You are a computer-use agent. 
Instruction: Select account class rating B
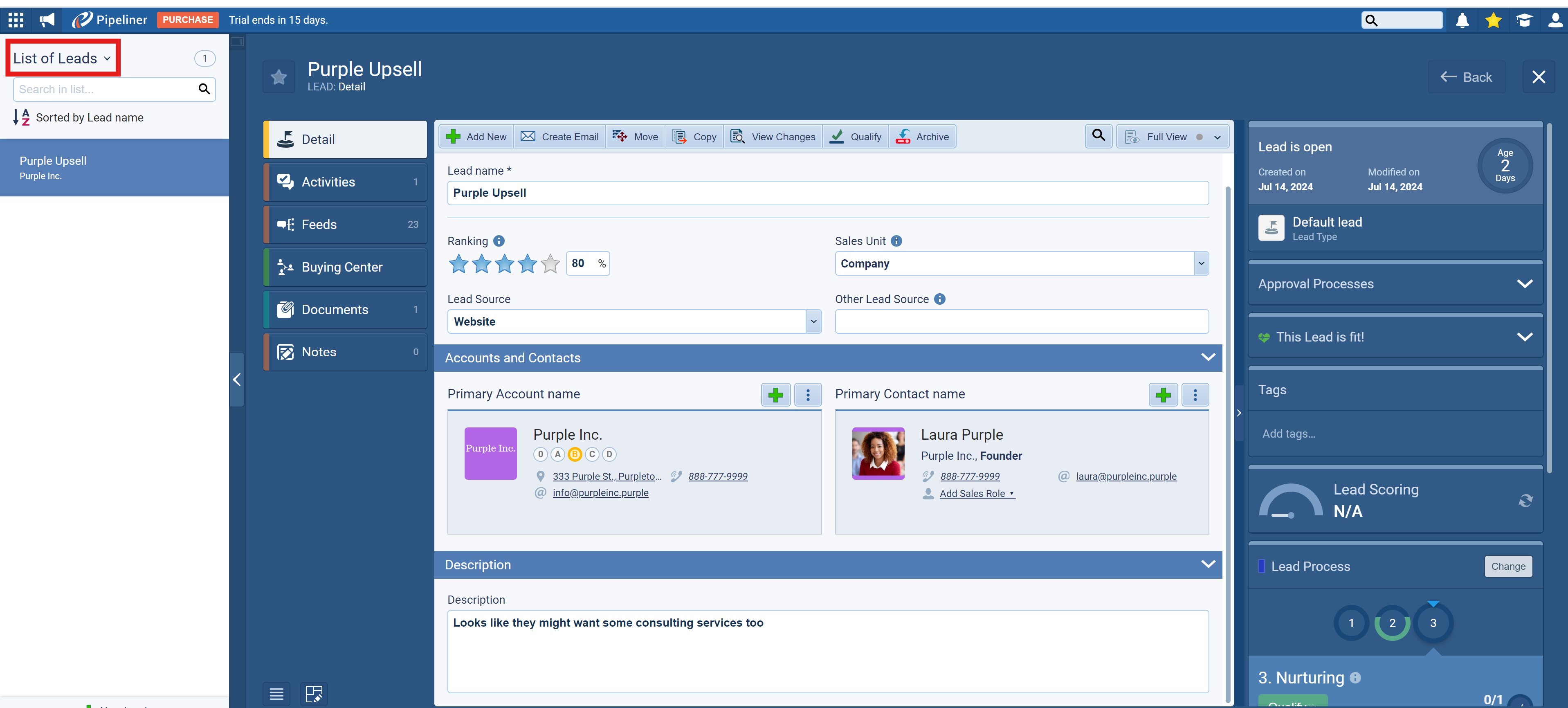coord(574,454)
